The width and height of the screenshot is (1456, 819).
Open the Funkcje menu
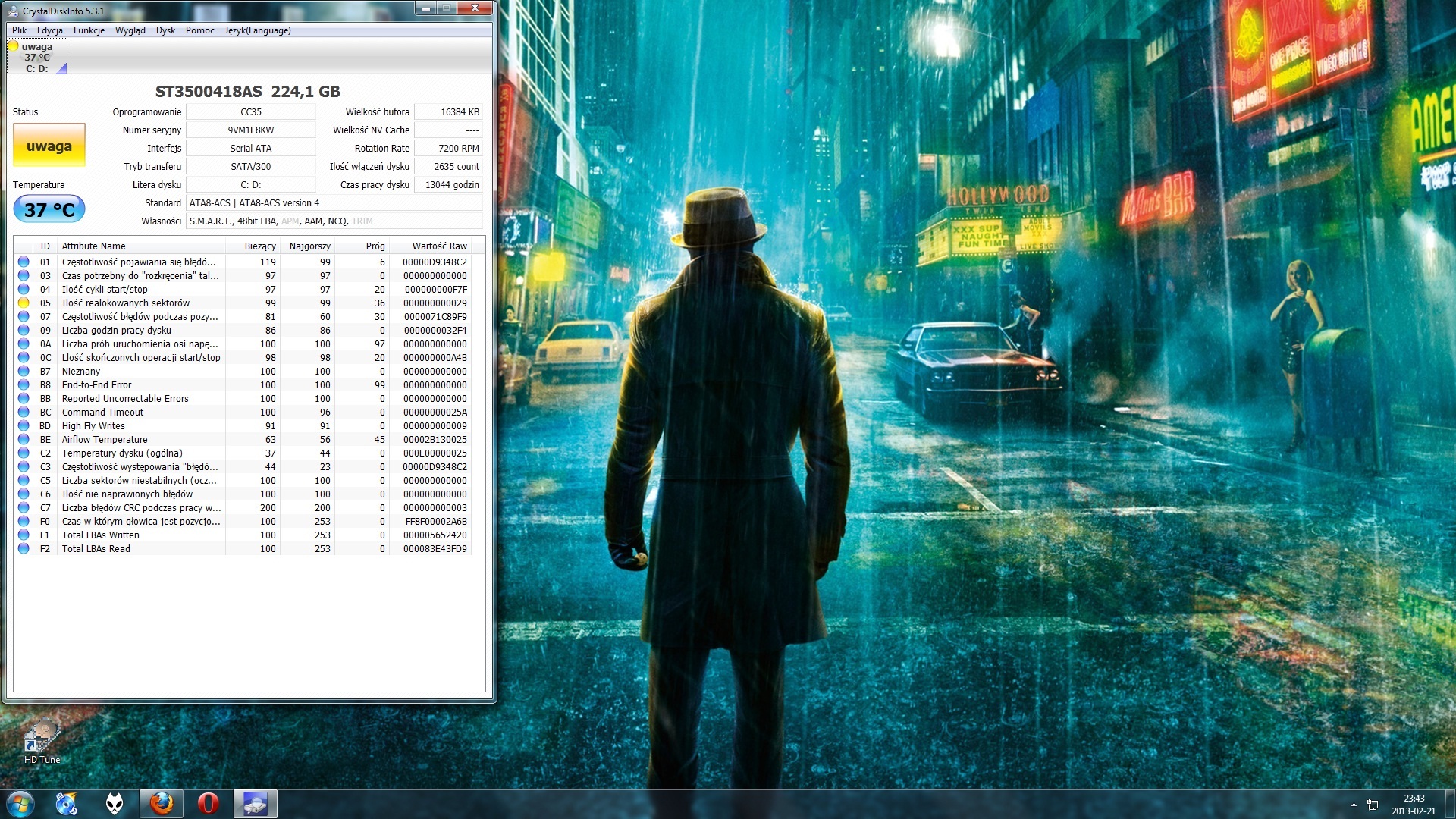click(x=89, y=30)
